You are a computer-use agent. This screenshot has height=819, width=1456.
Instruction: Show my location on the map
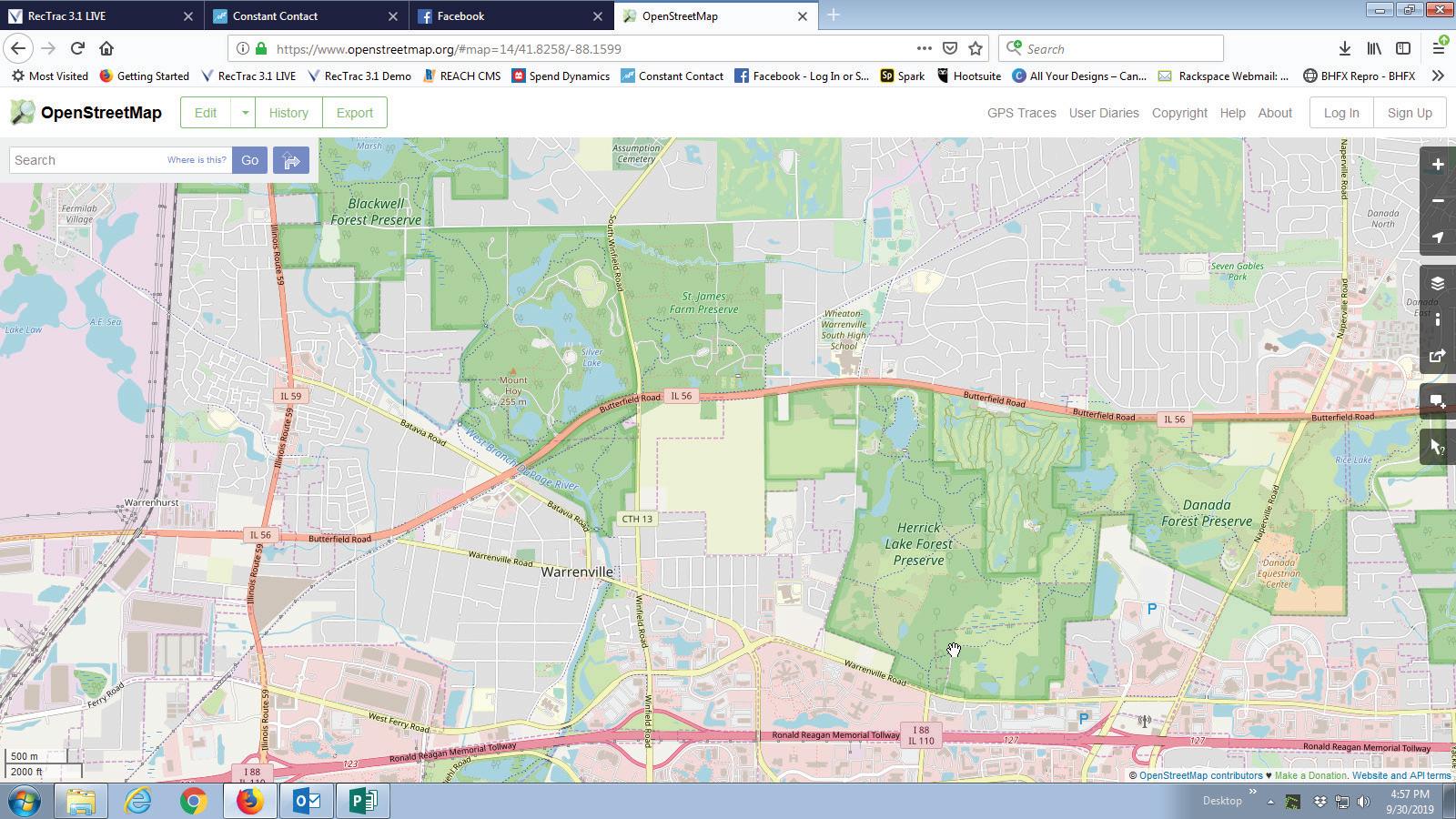pyautogui.click(x=1438, y=238)
